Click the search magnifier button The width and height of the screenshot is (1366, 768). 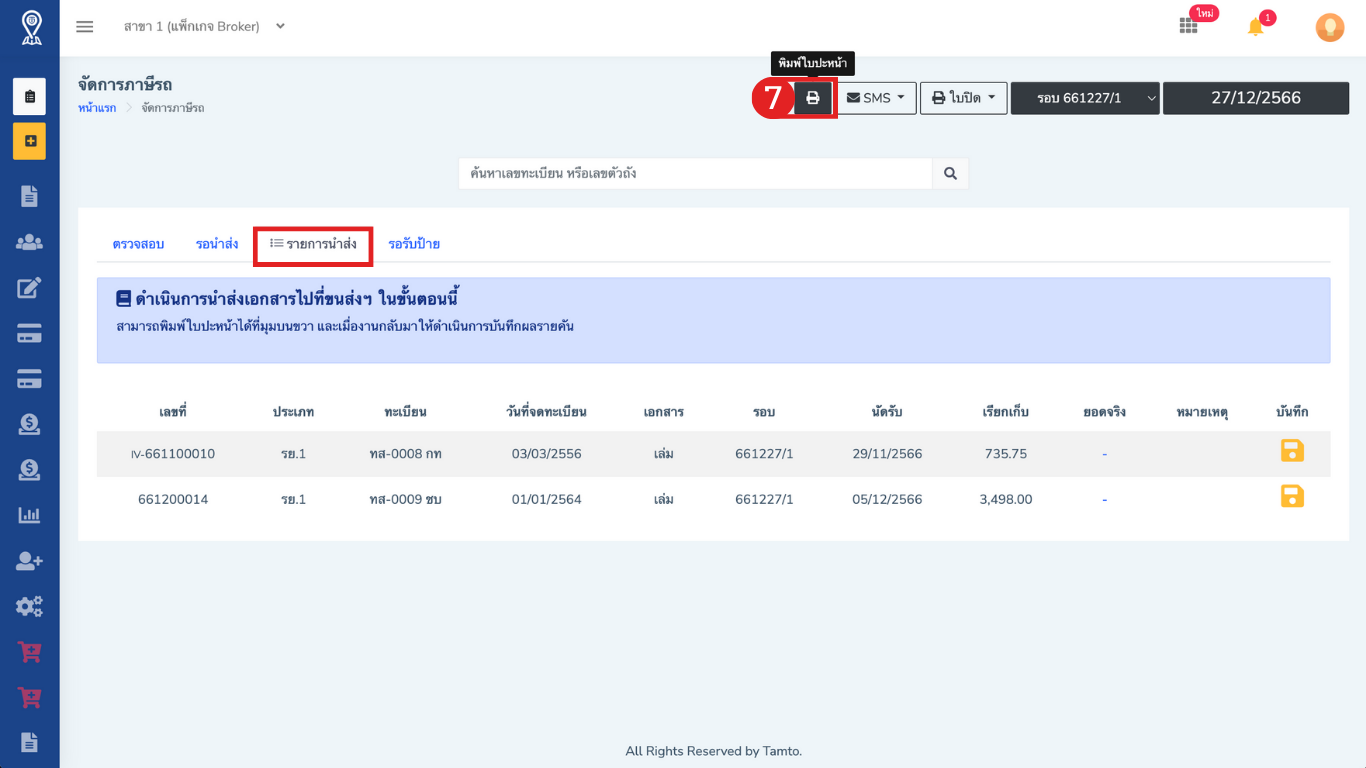click(x=950, y=173)
